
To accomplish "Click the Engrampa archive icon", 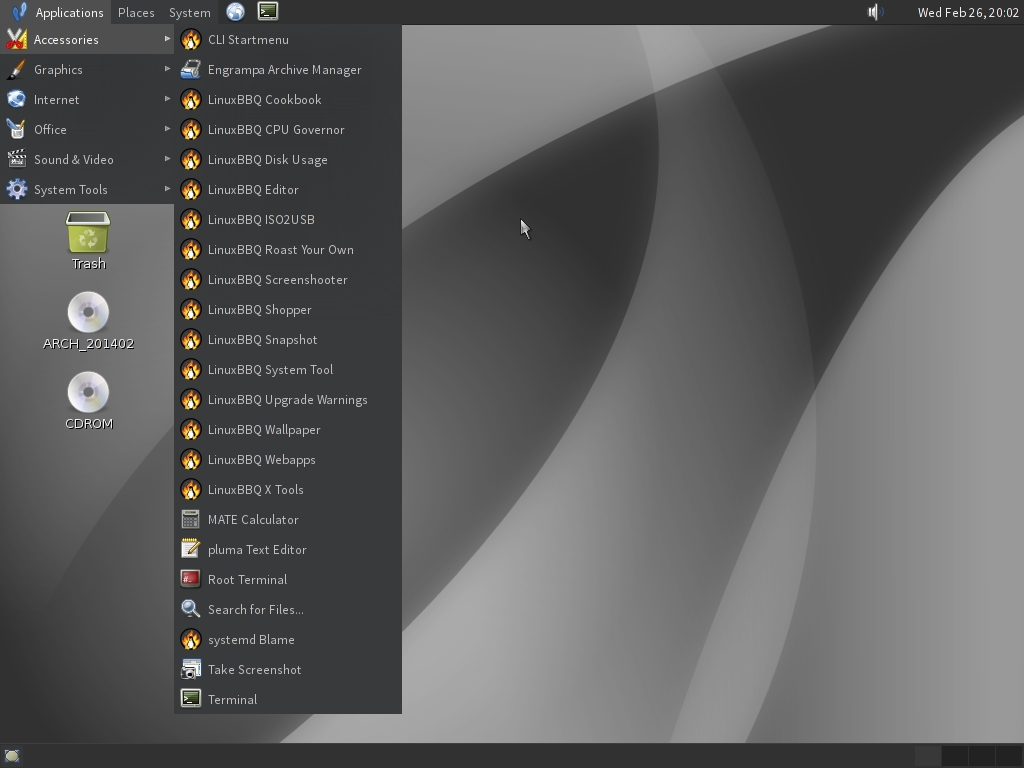I will [191, 70].
